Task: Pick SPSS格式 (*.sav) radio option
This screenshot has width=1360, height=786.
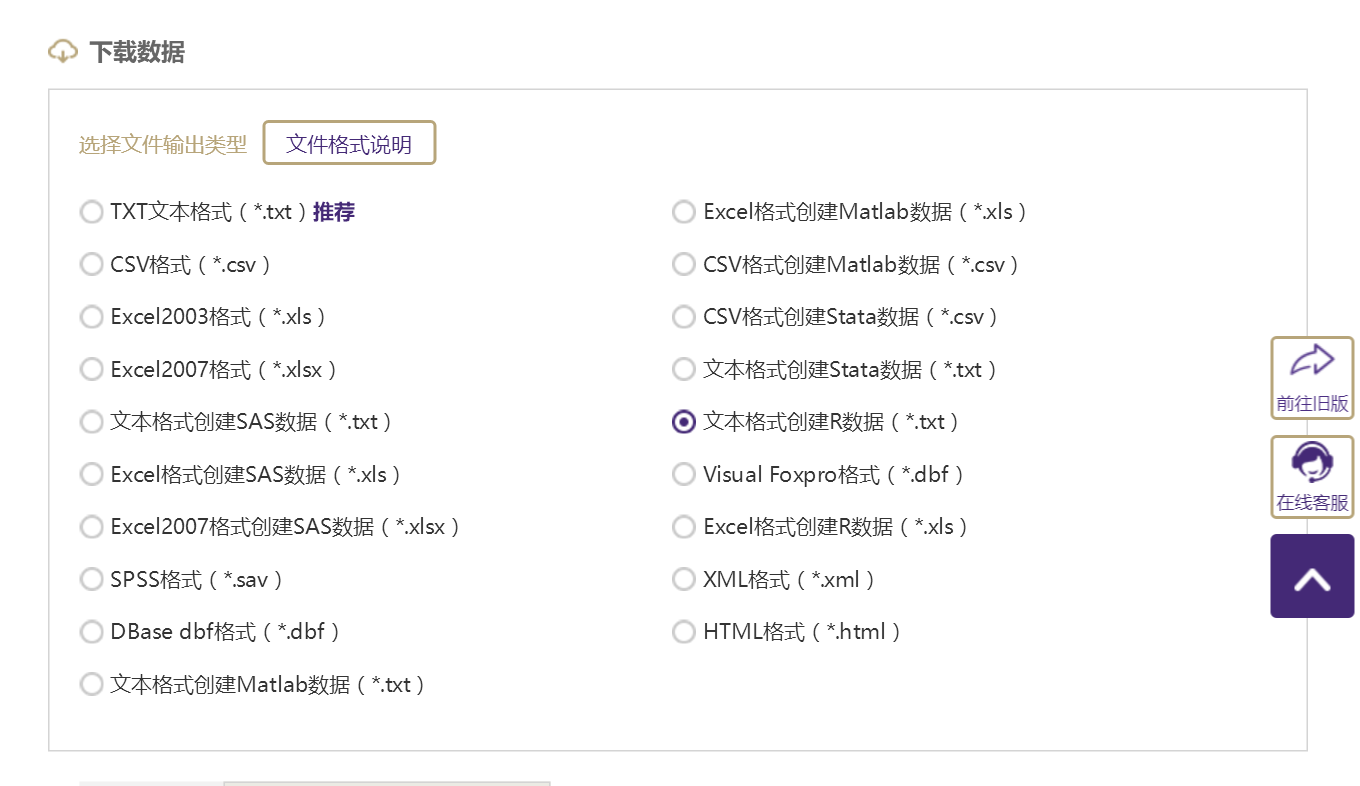Action: [x=91, y=579]
